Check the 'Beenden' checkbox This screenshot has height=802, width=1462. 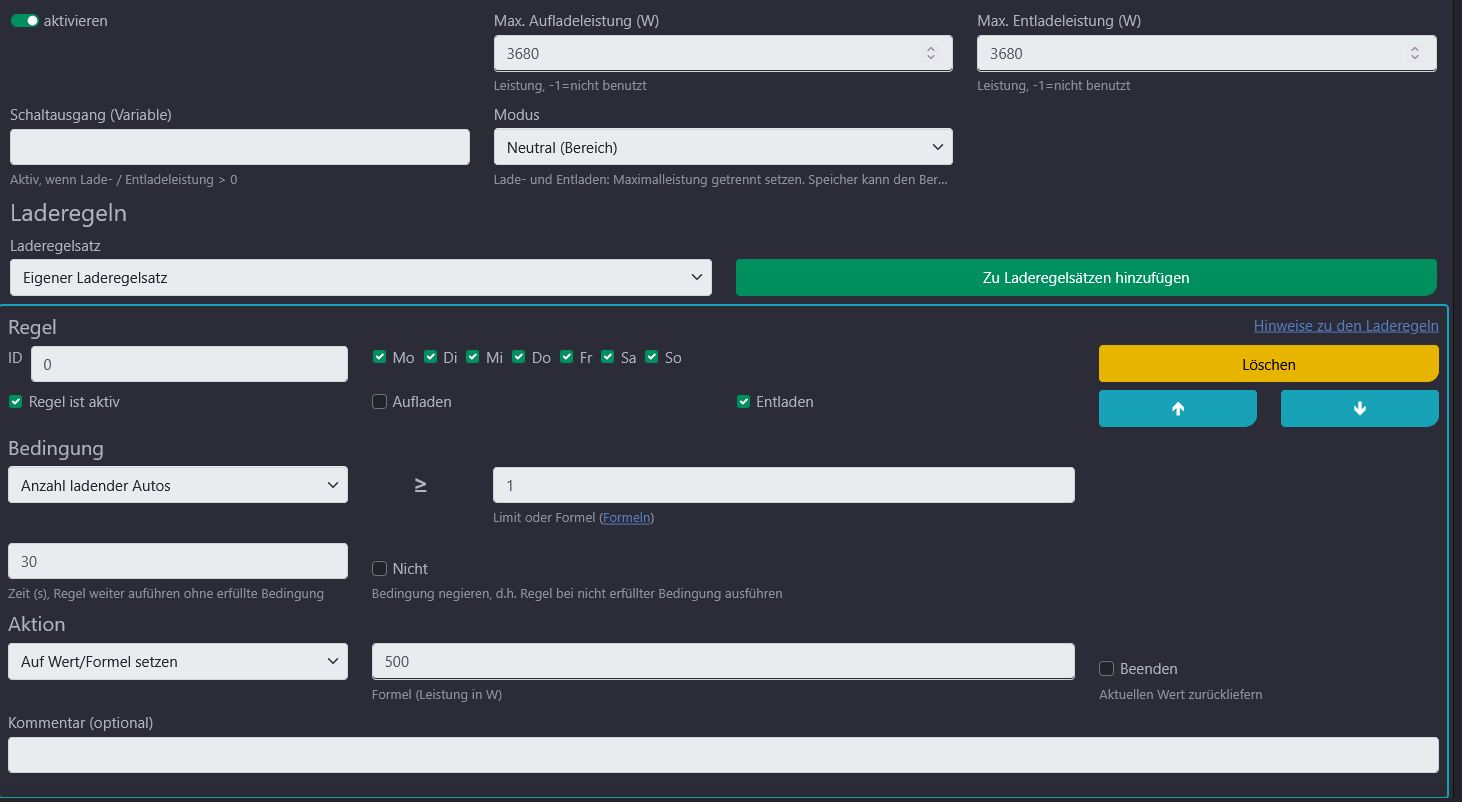1107,669
